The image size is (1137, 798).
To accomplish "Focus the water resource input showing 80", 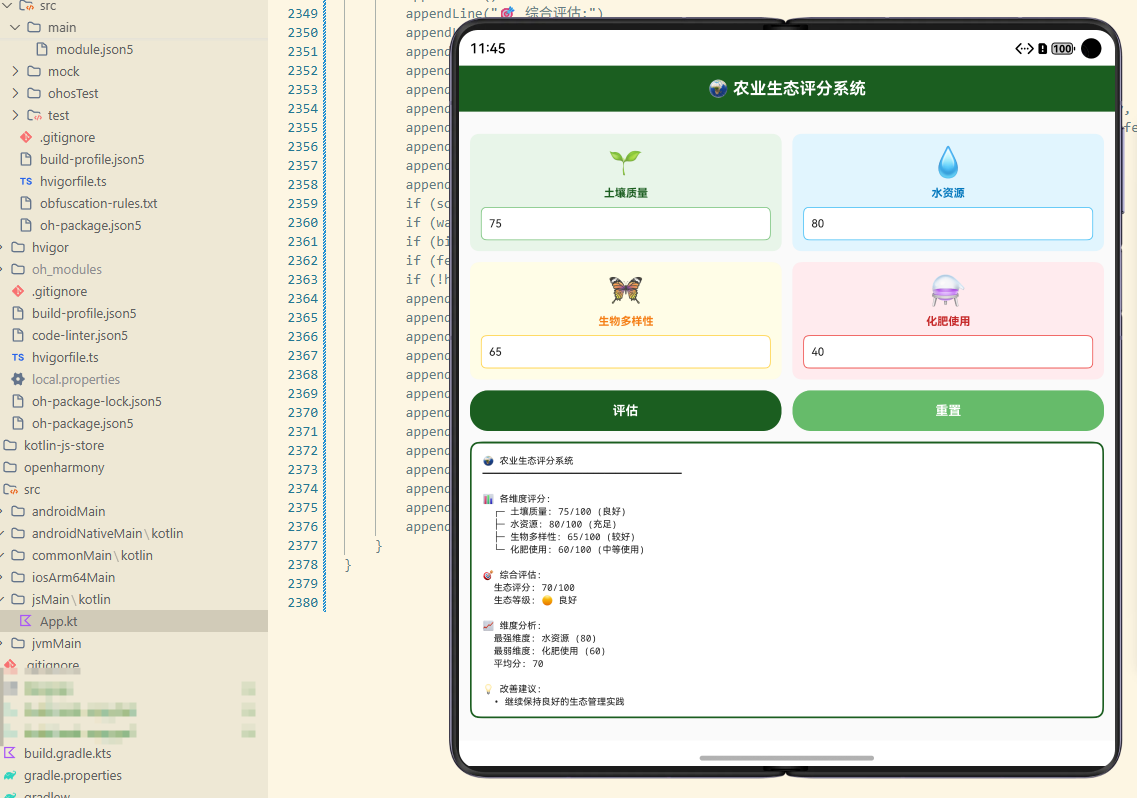I will 948,223.
